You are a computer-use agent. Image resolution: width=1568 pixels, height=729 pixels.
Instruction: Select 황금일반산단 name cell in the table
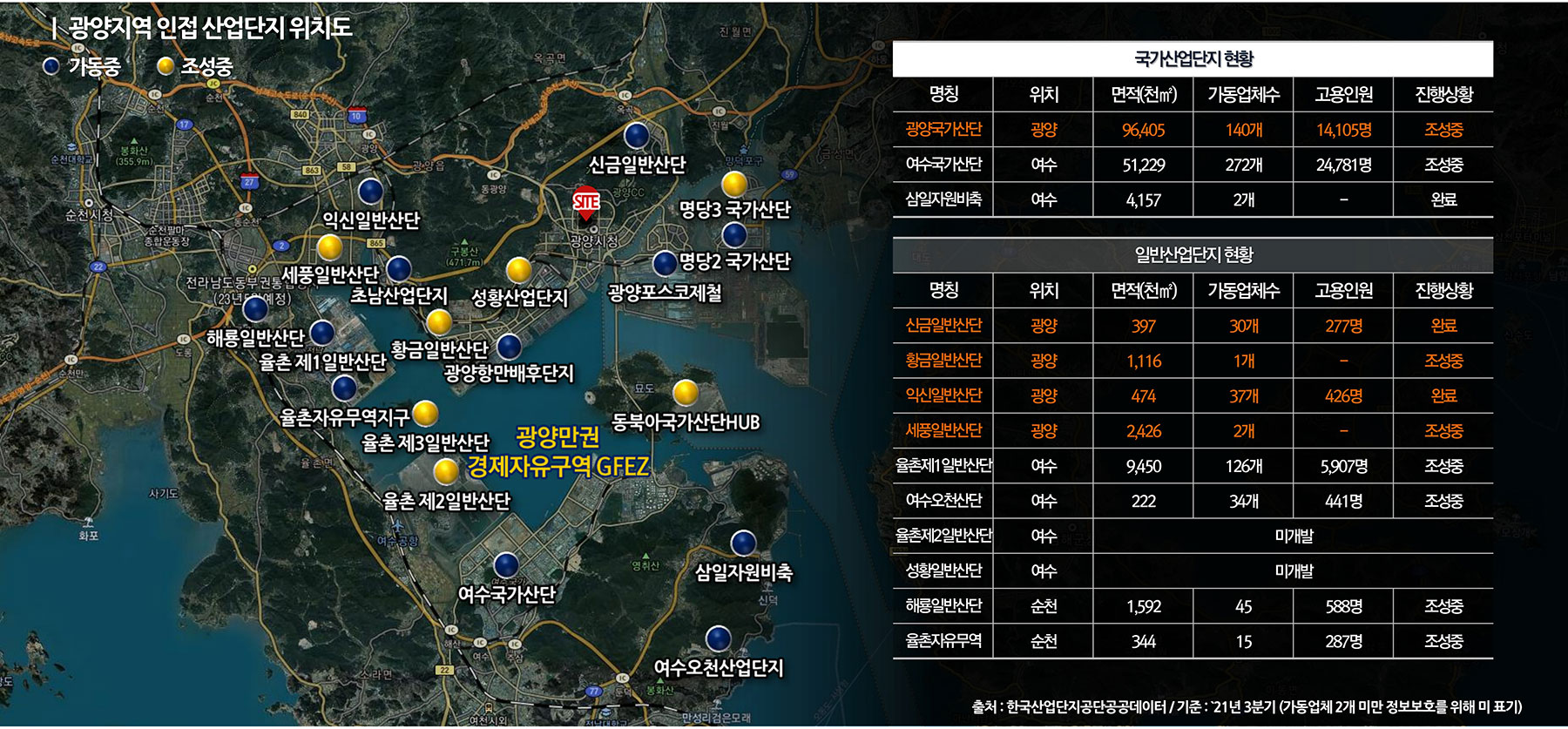943,361
